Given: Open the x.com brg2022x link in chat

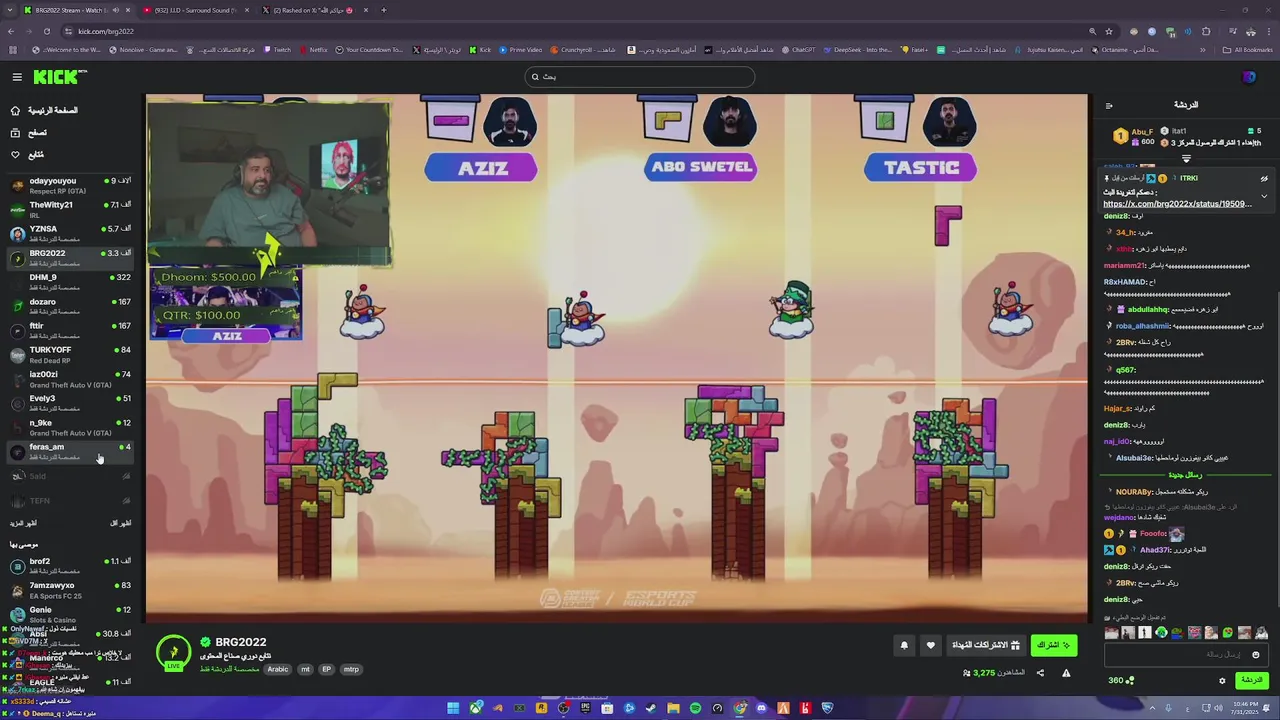Looking at the screenshot, I should click(x=1177, y=204).
